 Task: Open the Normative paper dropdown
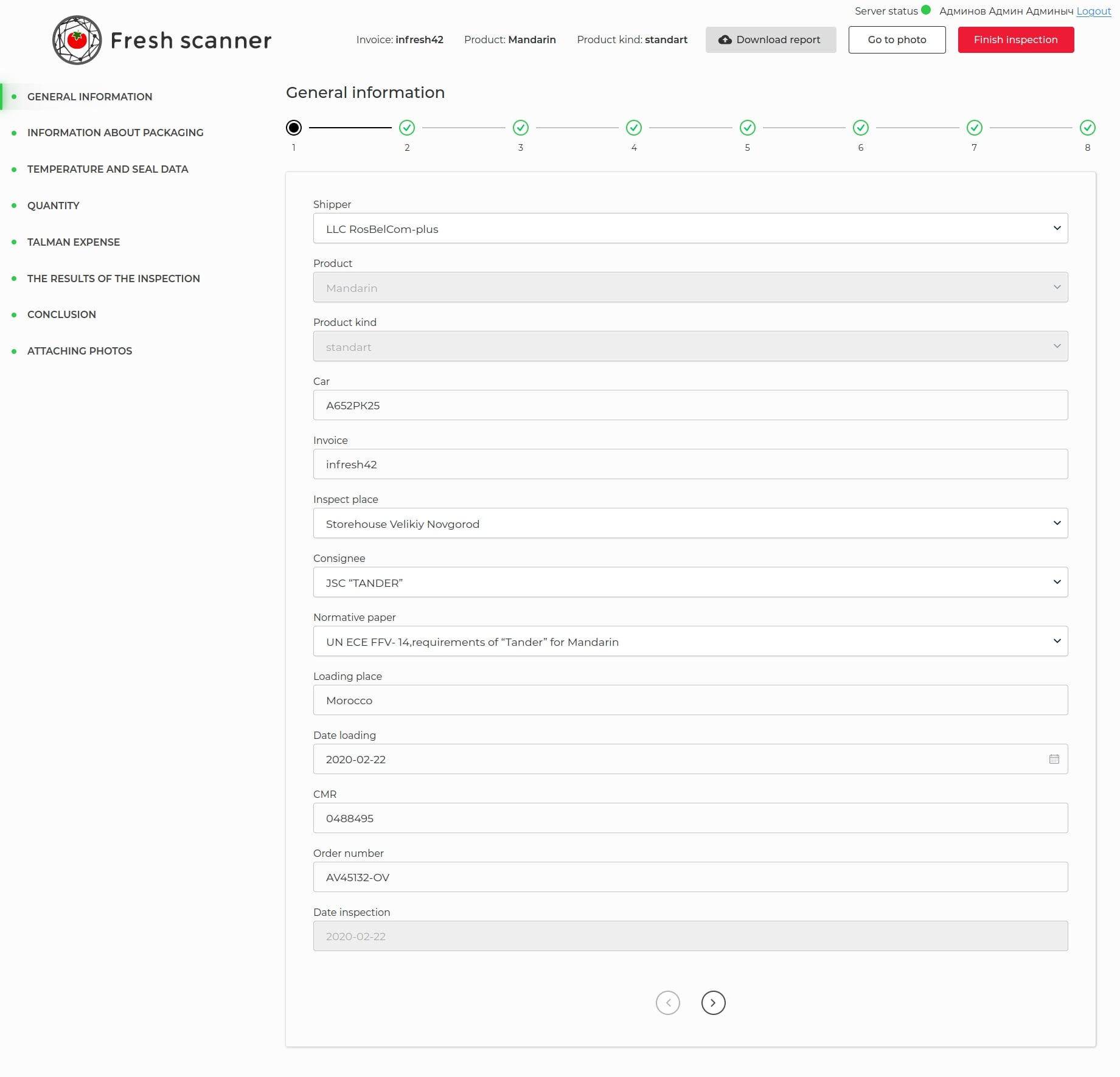[690, 642]
